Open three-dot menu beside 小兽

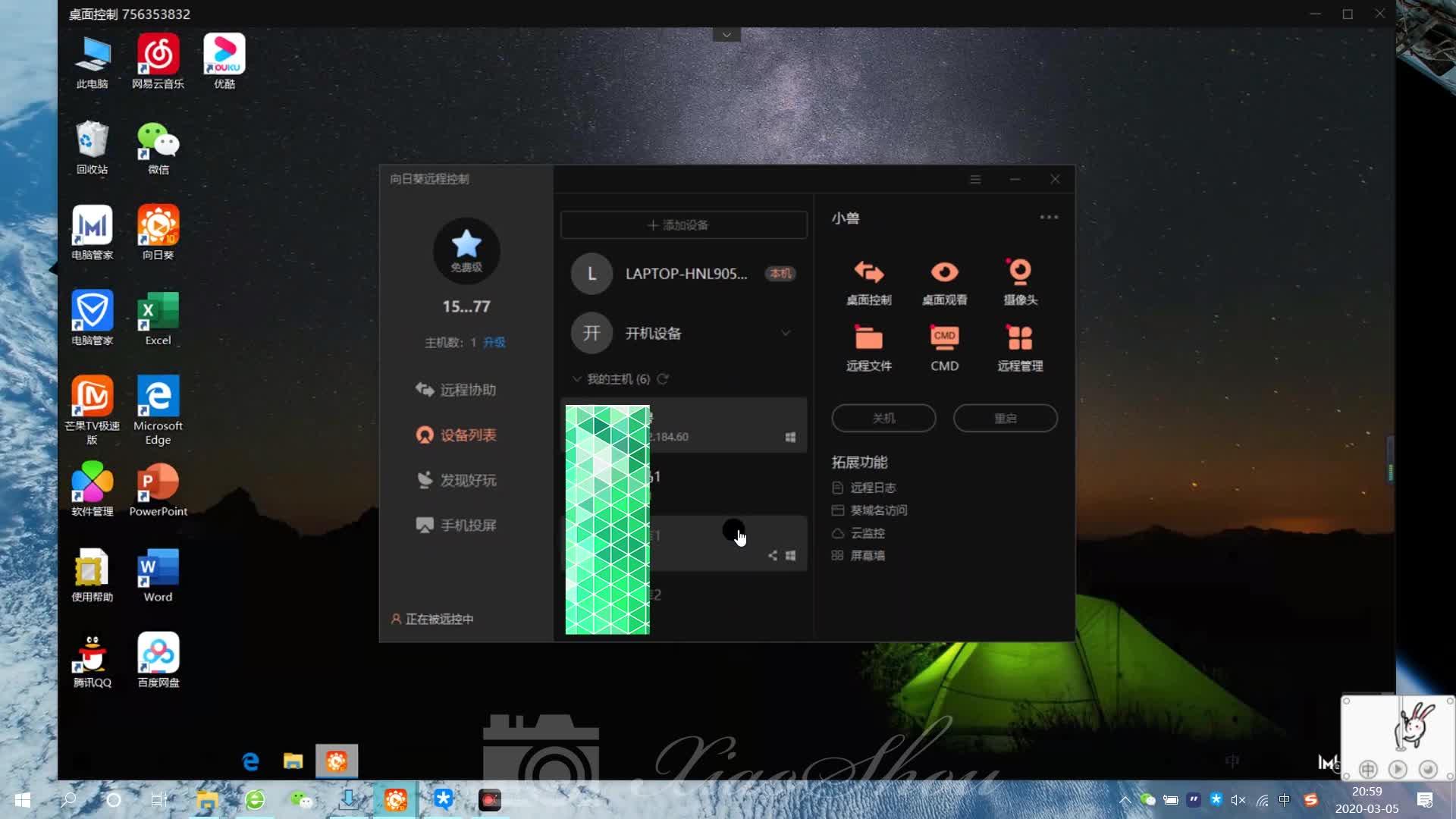tap(1049, 218)
